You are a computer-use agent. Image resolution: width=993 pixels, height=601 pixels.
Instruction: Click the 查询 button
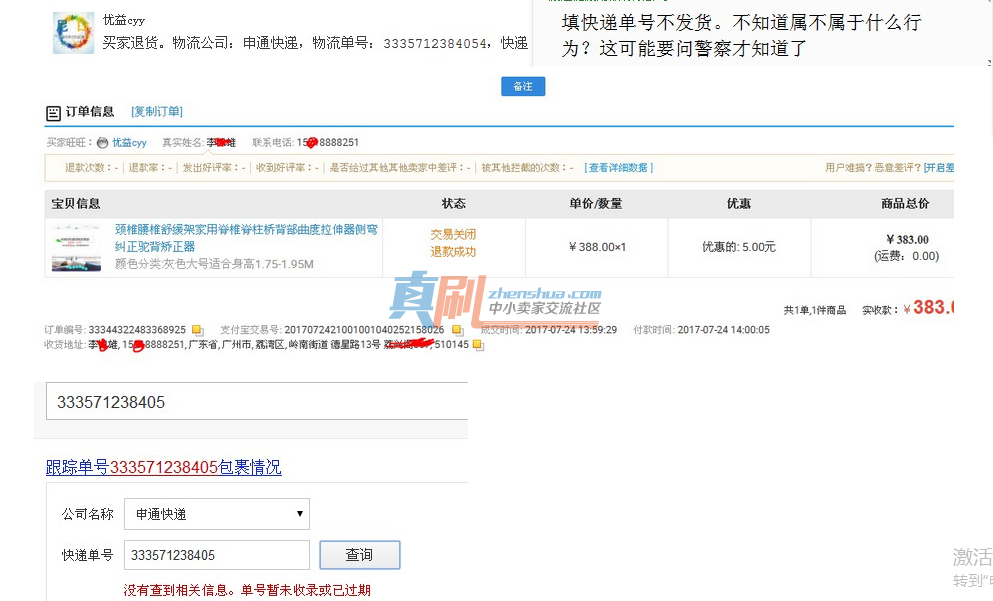point(360,555)
